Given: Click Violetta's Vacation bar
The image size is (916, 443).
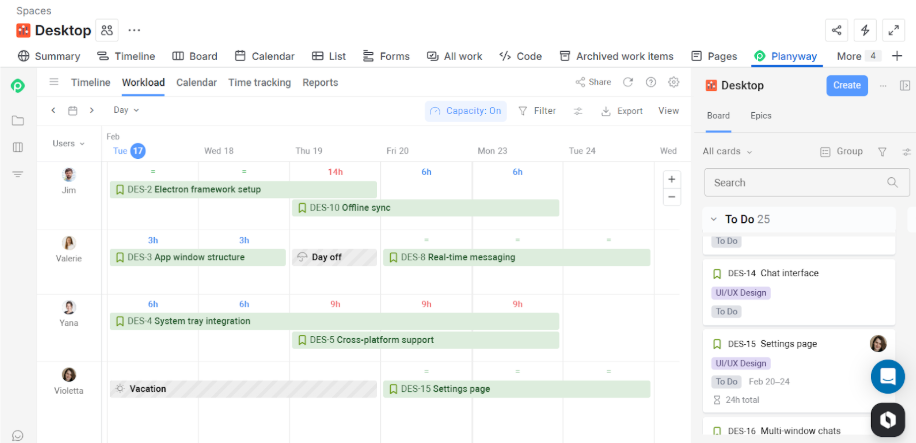Looking at the screenshot, I should click(x=243, y=389).
